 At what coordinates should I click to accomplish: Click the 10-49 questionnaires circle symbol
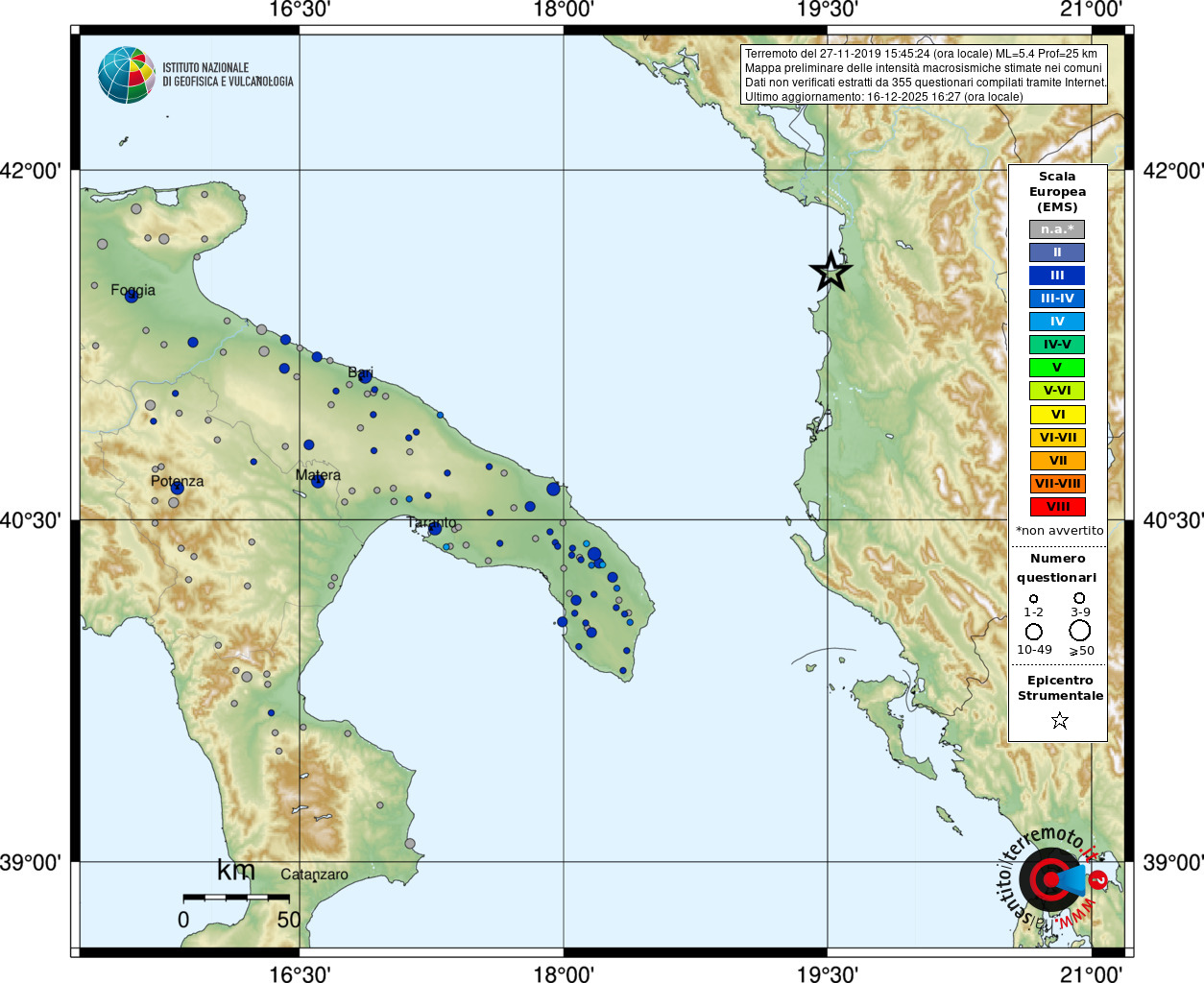pos(1034,632)
